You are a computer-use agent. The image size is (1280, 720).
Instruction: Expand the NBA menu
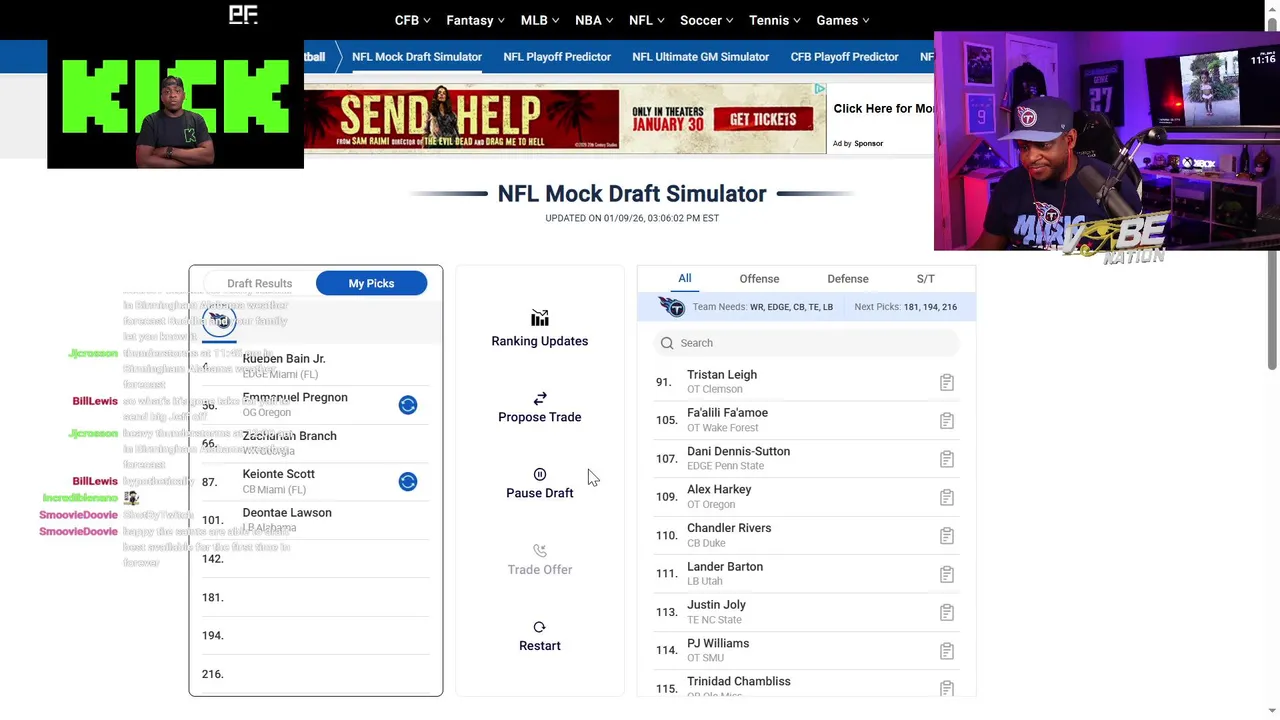(x=595, y=20)
